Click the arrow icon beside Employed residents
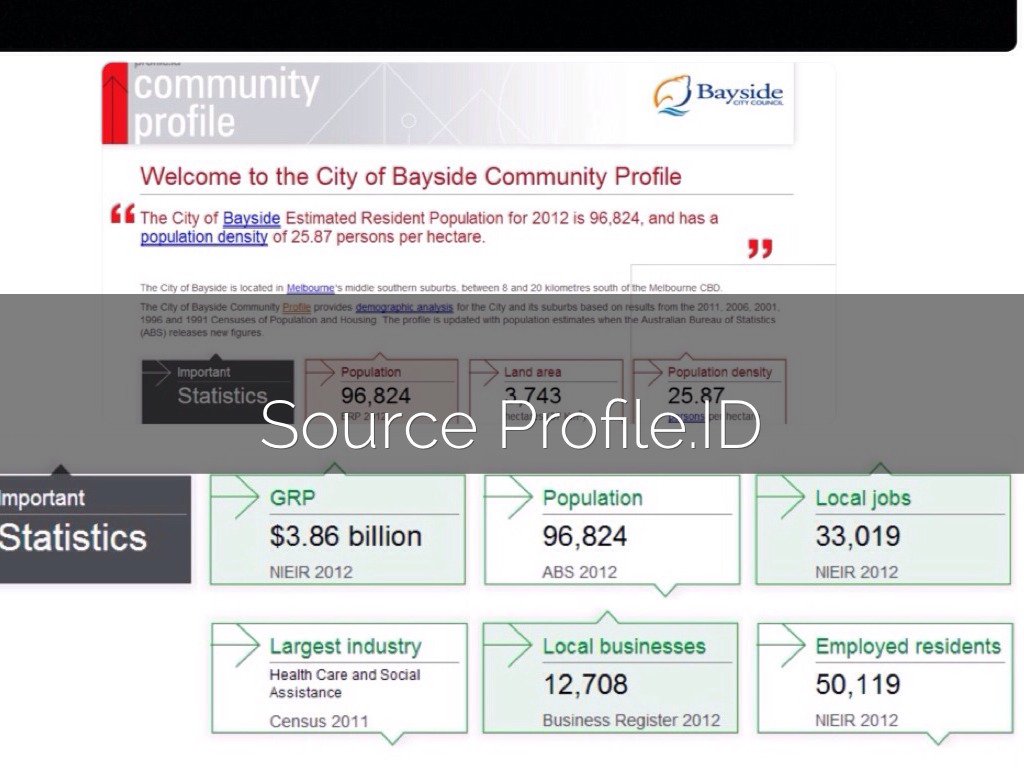Screen dimensions: 1024x768 pos(782,647)
